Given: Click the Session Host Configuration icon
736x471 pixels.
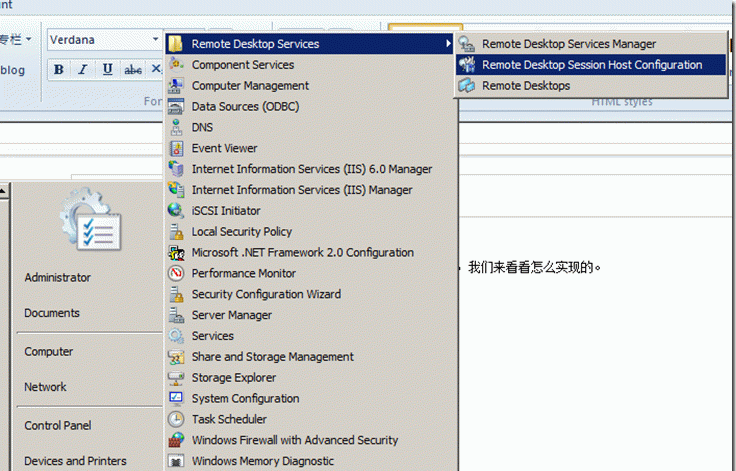Looking at the screenshot, I should [467, 64].
